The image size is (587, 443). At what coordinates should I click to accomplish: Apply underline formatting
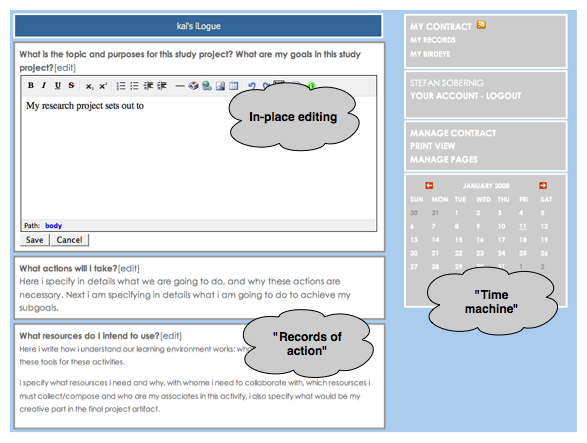58,86
